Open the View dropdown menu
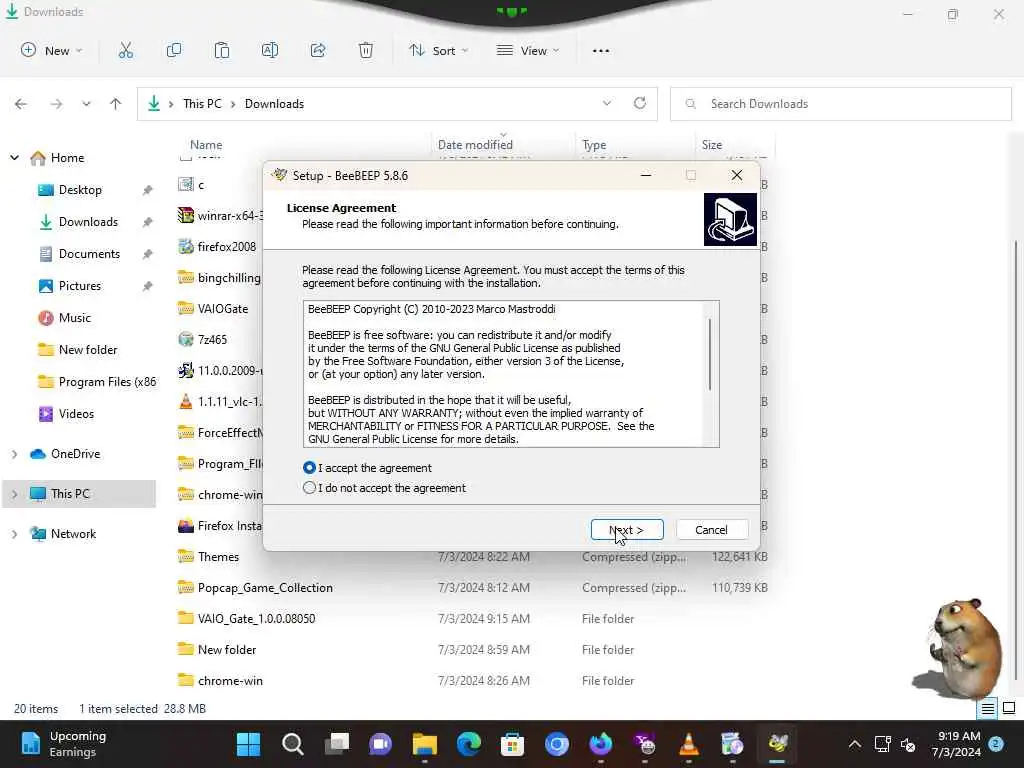The image size is (1024, 768). [528, 50]
